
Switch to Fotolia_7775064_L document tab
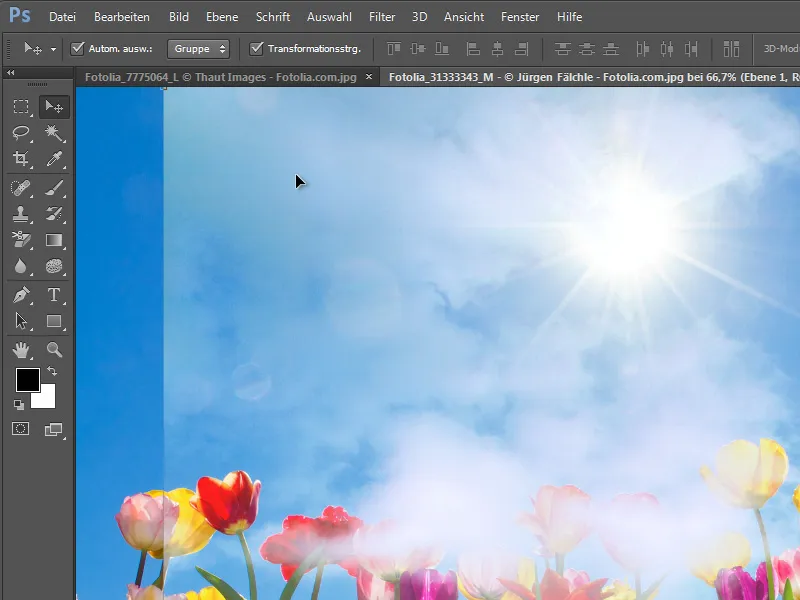coord(220,78)
